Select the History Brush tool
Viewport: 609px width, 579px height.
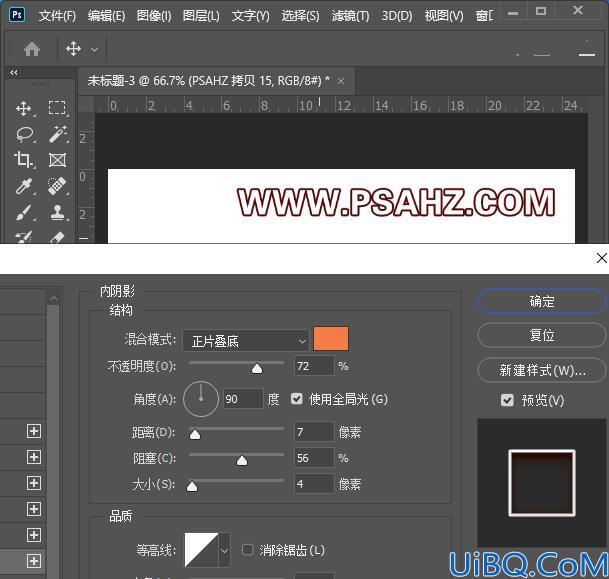(x=23, y=237)
